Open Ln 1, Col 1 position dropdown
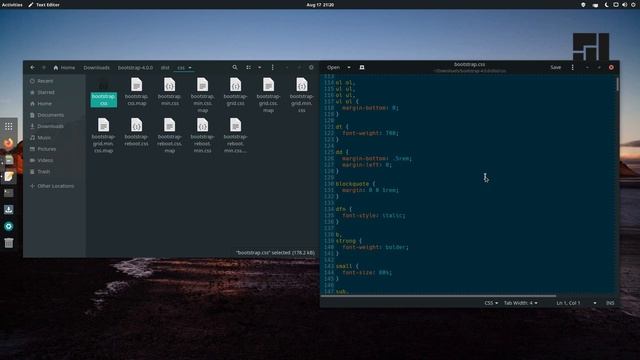640x360 pixels. [576, 303]
